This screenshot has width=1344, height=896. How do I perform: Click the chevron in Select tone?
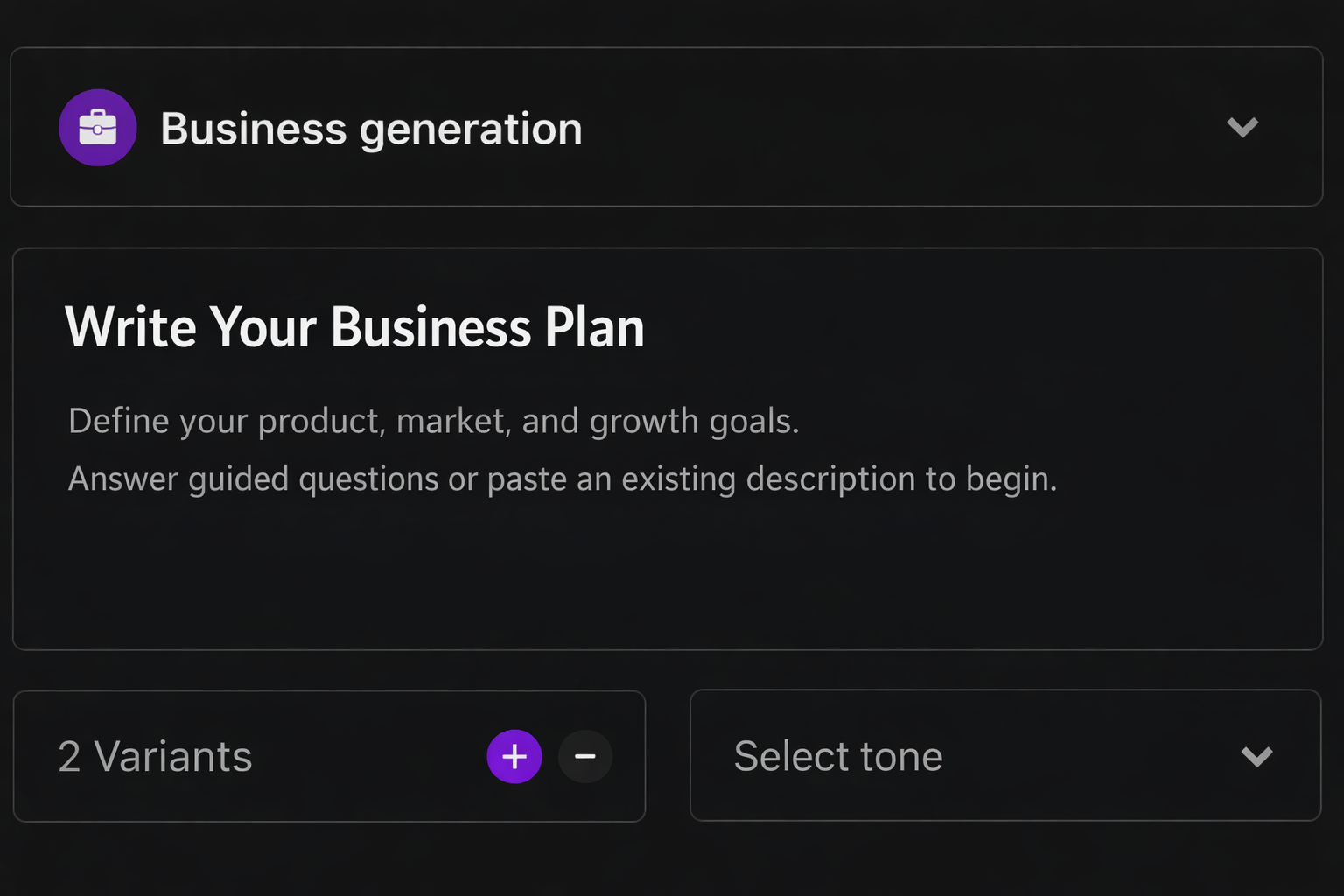(1256, 756)
